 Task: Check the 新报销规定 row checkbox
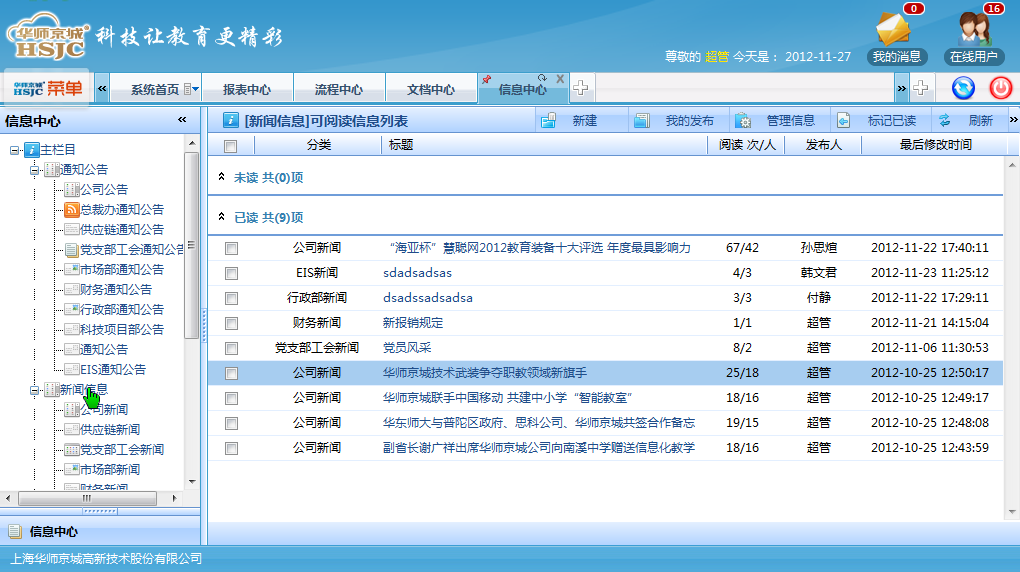(231, 323)
